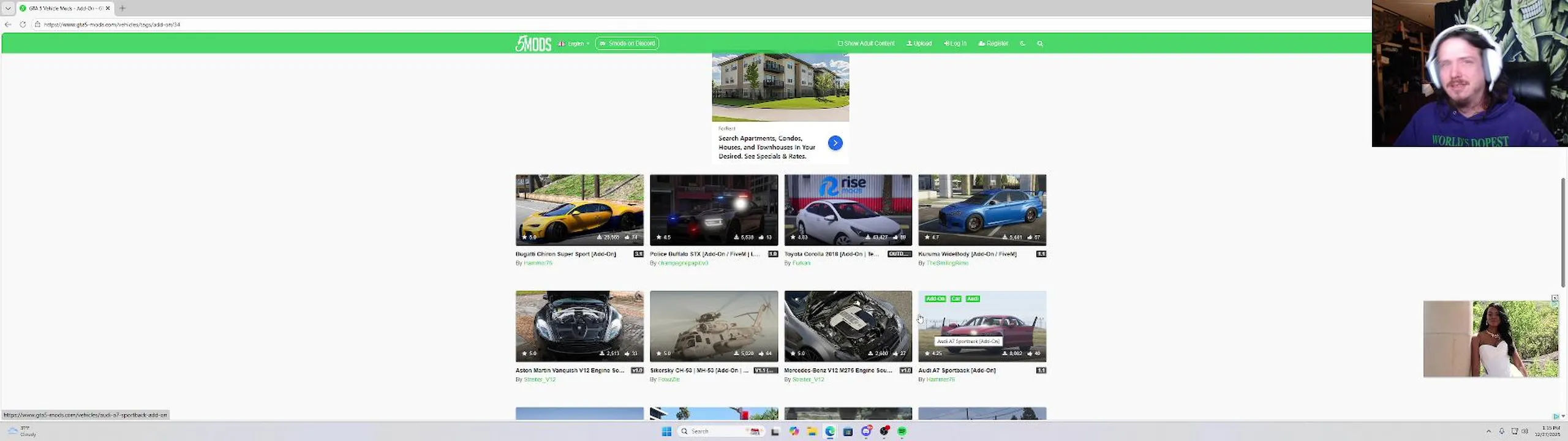
Task: Reload the page with the refresh icon
Action: [23, 24]
